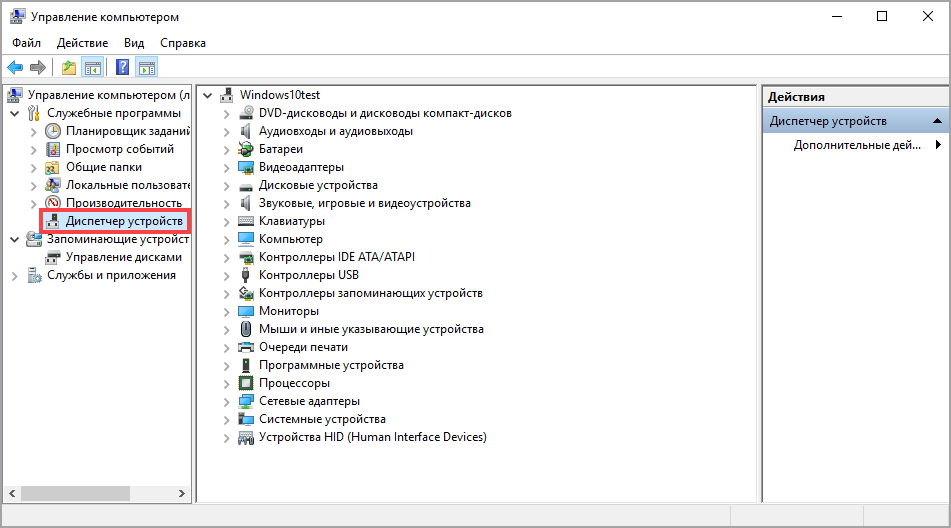Expand the Клавиатуры device category
The height and width of the screenshot is (528, 951).
coord(227,221)
